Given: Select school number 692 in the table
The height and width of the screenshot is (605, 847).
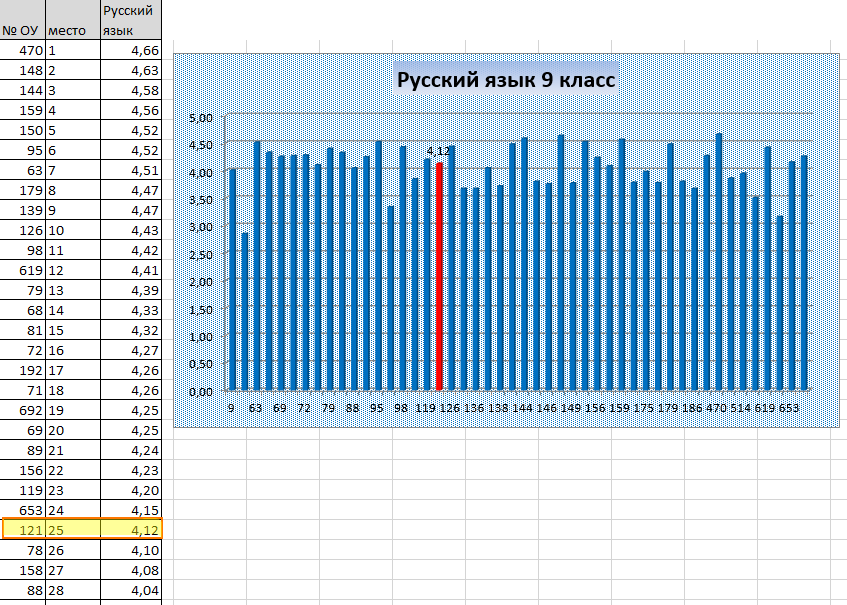Looking at the screenshot, I should click(x=23, y=410).
